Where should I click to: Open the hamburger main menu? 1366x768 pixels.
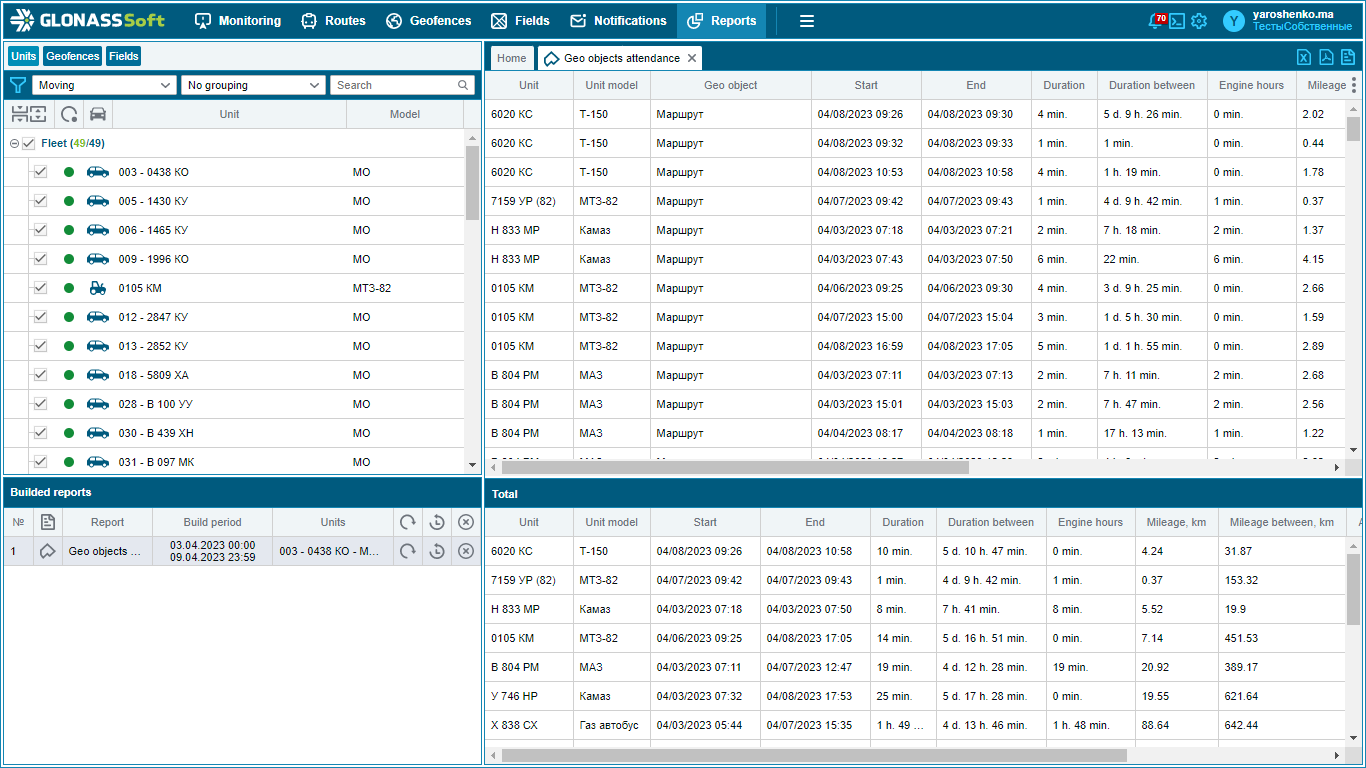point(806,21)
